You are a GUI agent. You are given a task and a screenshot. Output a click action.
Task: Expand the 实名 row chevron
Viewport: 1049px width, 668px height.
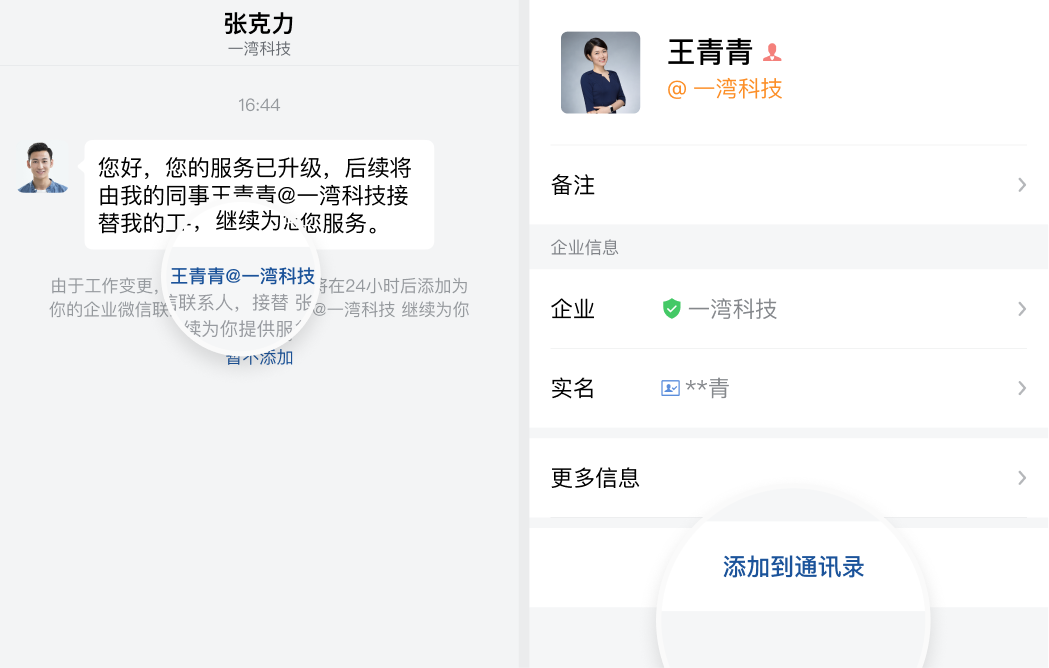pos(1021,388)
